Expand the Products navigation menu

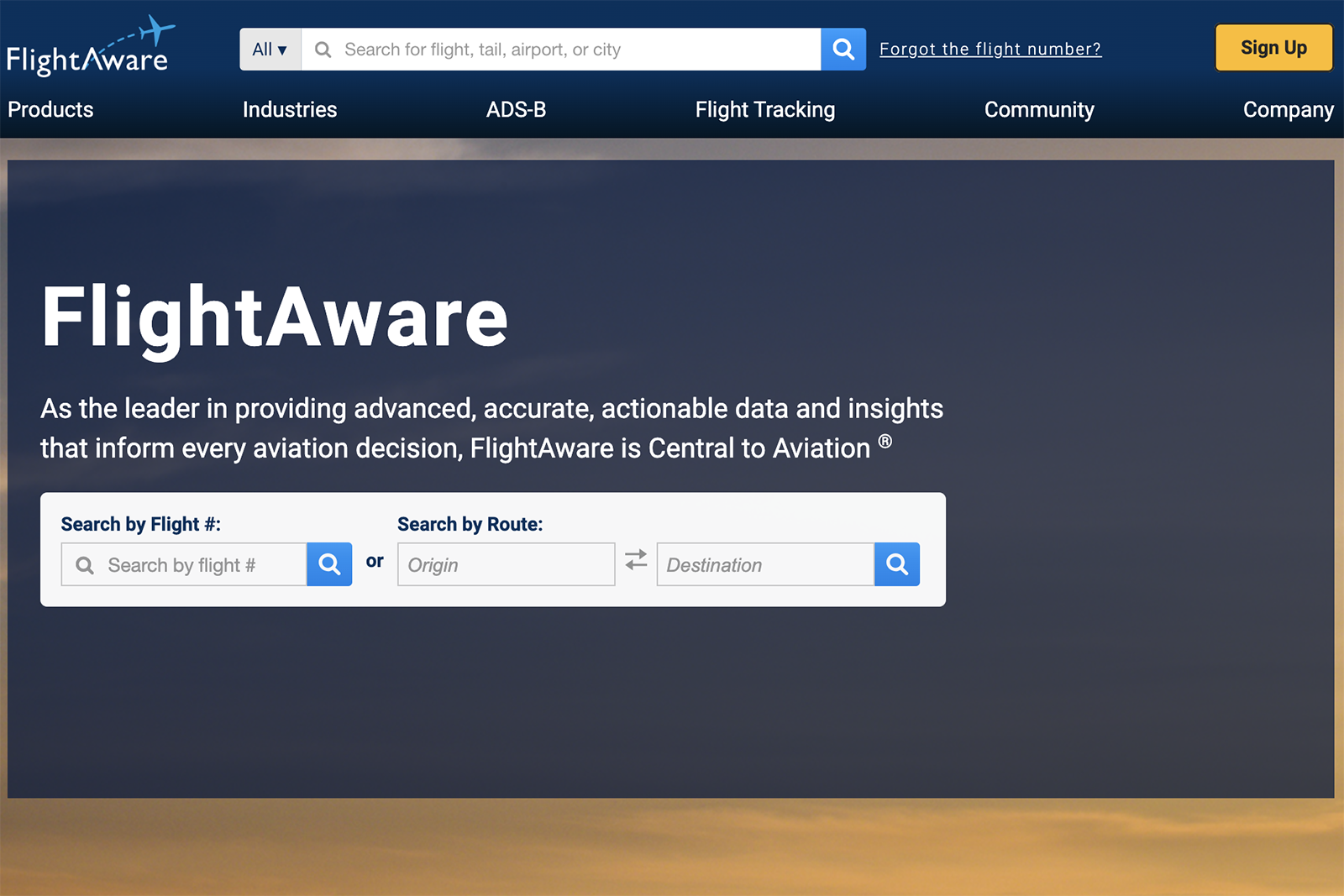click(x=50, y=109)
